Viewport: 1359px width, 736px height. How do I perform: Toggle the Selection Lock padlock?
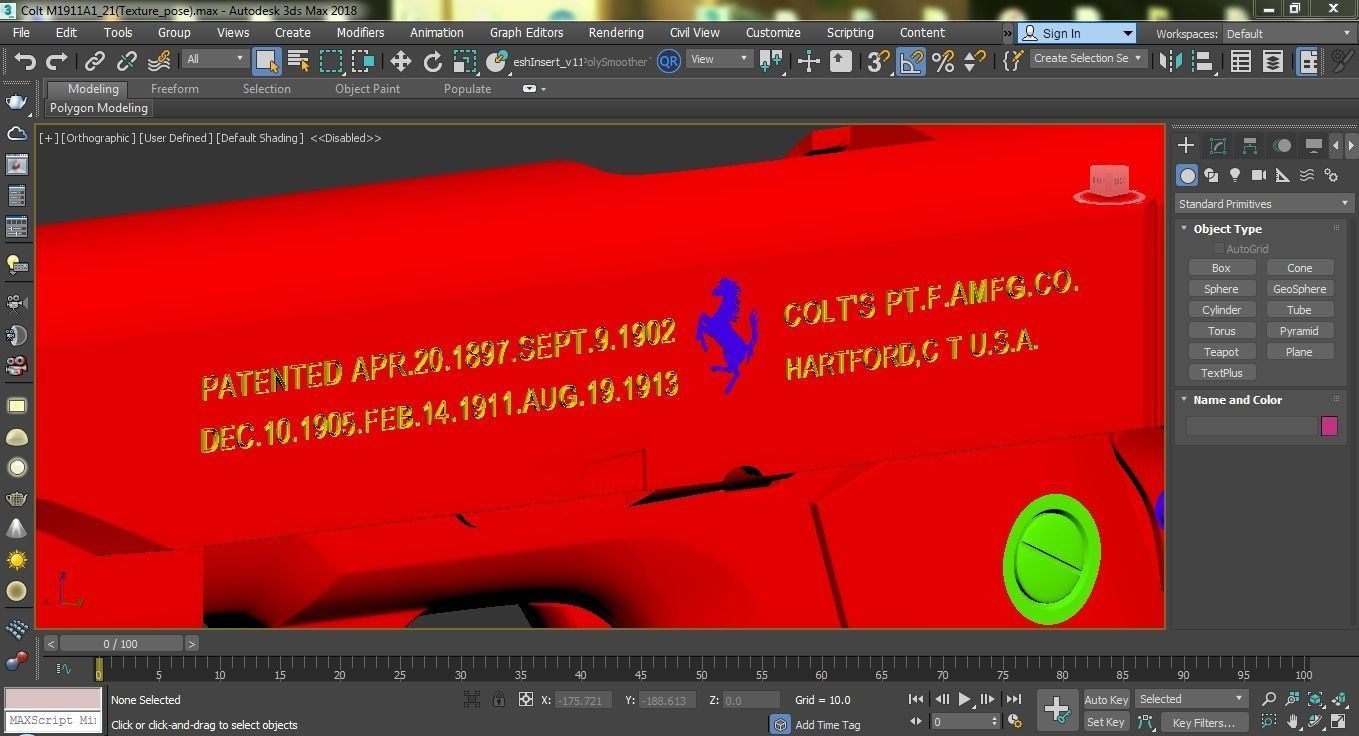tap(499, 699)
